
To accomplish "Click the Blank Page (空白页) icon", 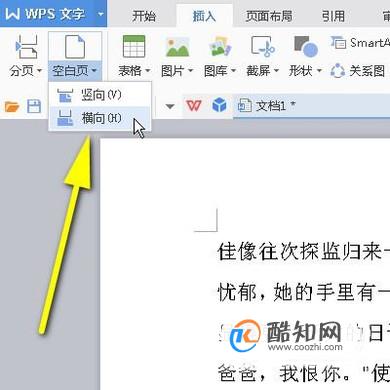I will pyautogui.click(x=75, y=47).
